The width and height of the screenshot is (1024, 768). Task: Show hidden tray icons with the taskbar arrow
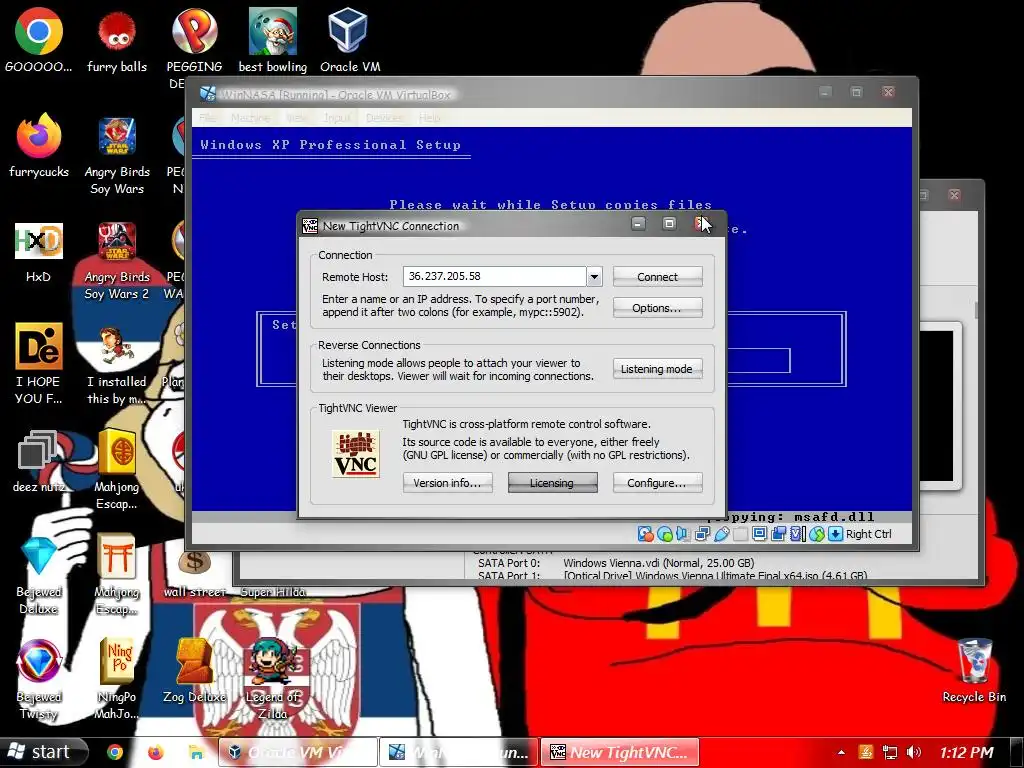coord(841,752)
